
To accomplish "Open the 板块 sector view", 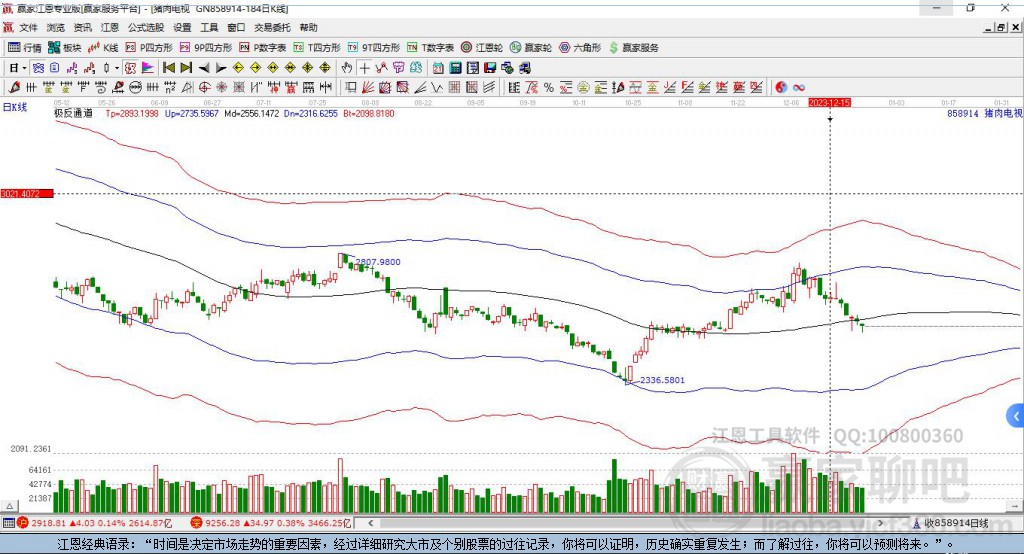I will click(x=65, y=48).
